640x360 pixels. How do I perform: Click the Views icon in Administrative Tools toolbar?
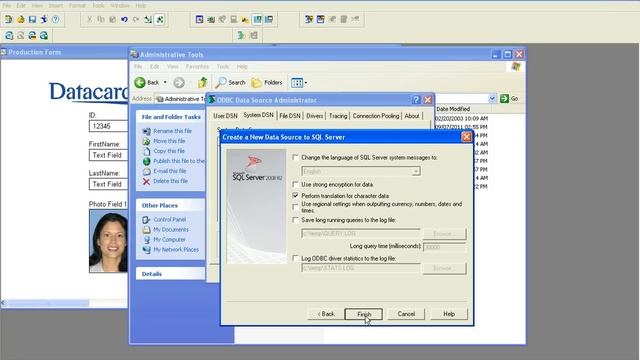point(297,83)
